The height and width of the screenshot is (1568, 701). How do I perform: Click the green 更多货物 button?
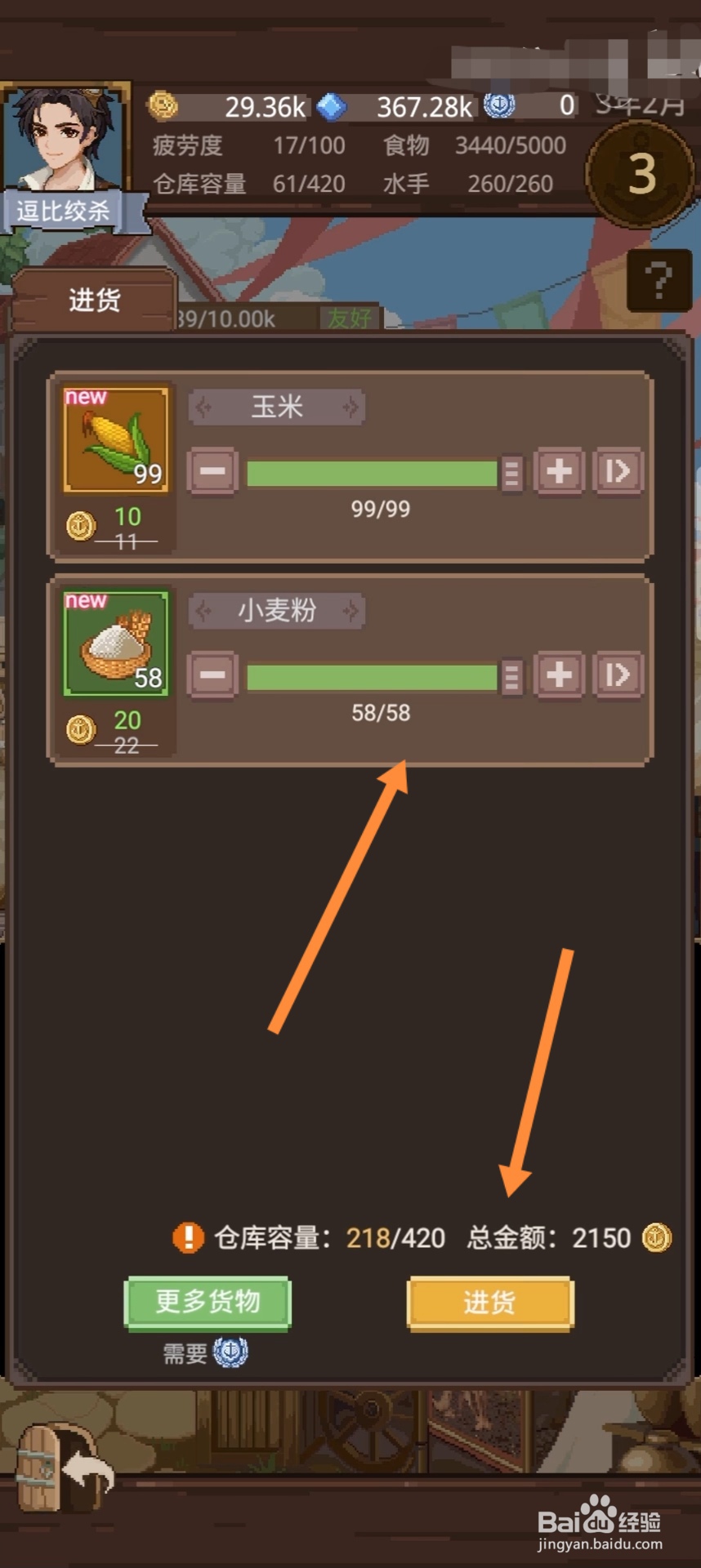(x=208, y=1302)
